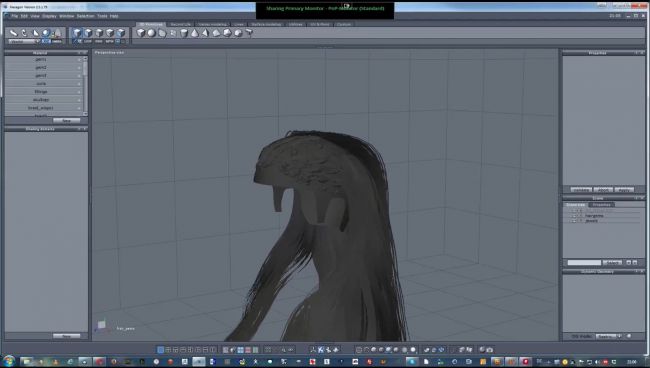Open the Selection menu
This screenshot has height=368, width=650.
pyautogui.click(x=85, y=16)
